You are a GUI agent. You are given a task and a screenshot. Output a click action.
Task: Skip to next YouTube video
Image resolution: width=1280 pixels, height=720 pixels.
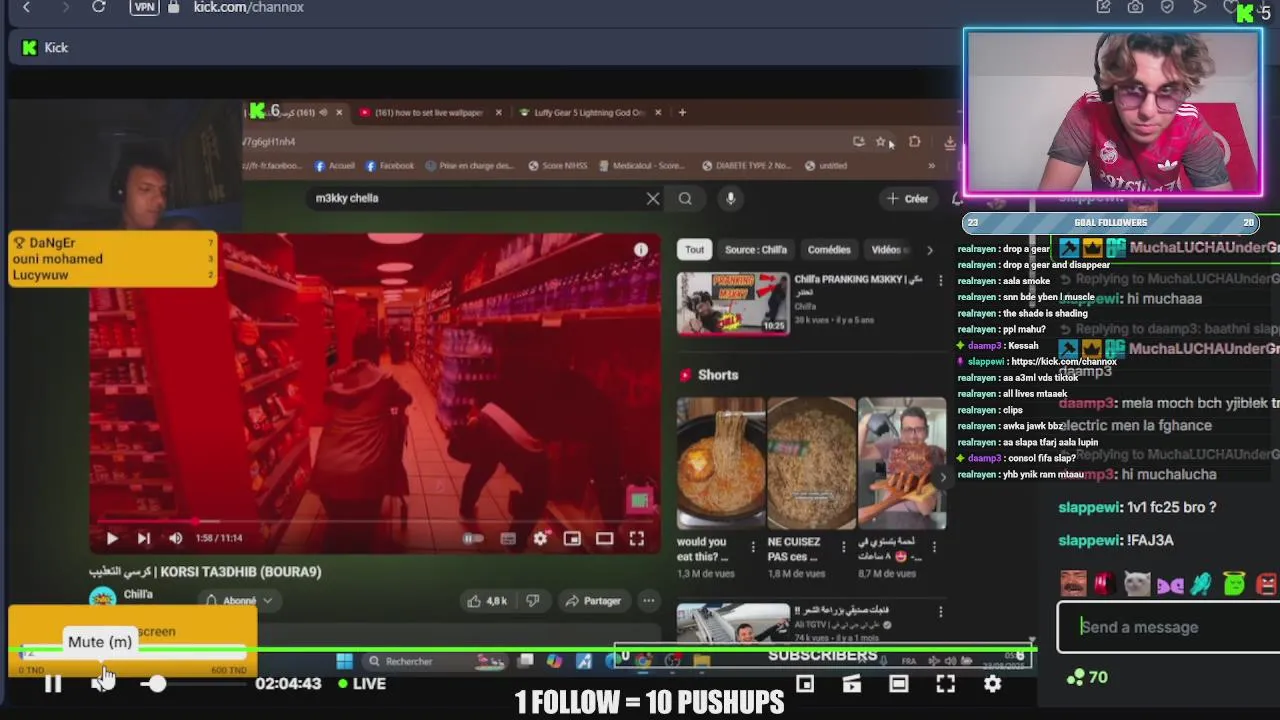pyautogui.click(x=143, y=538)
